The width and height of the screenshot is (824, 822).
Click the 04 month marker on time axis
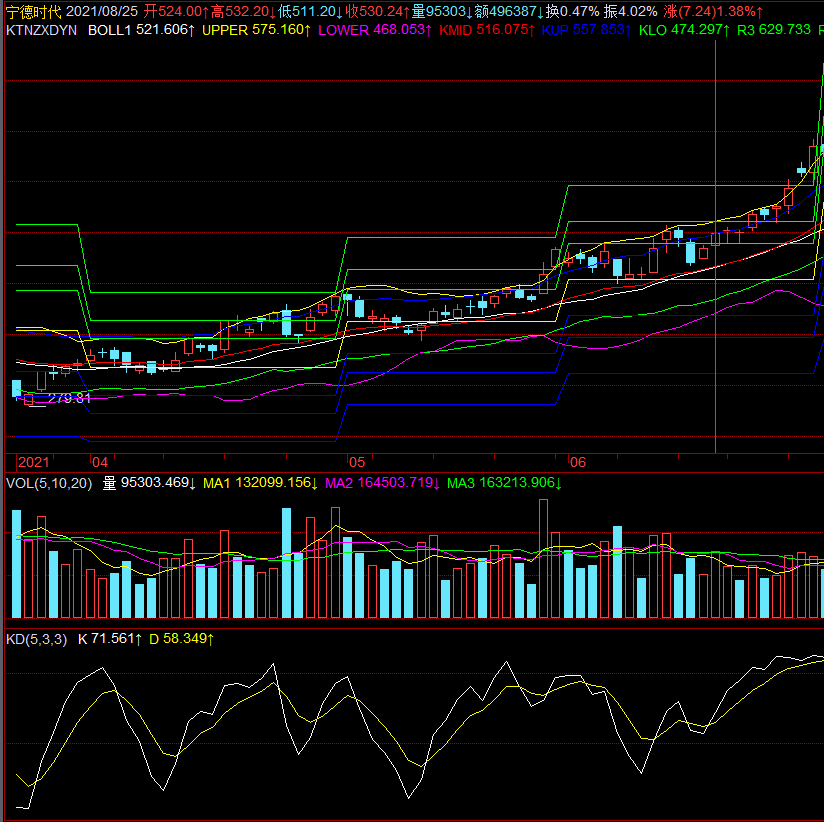pyautogui.click(x=100, y=463)
